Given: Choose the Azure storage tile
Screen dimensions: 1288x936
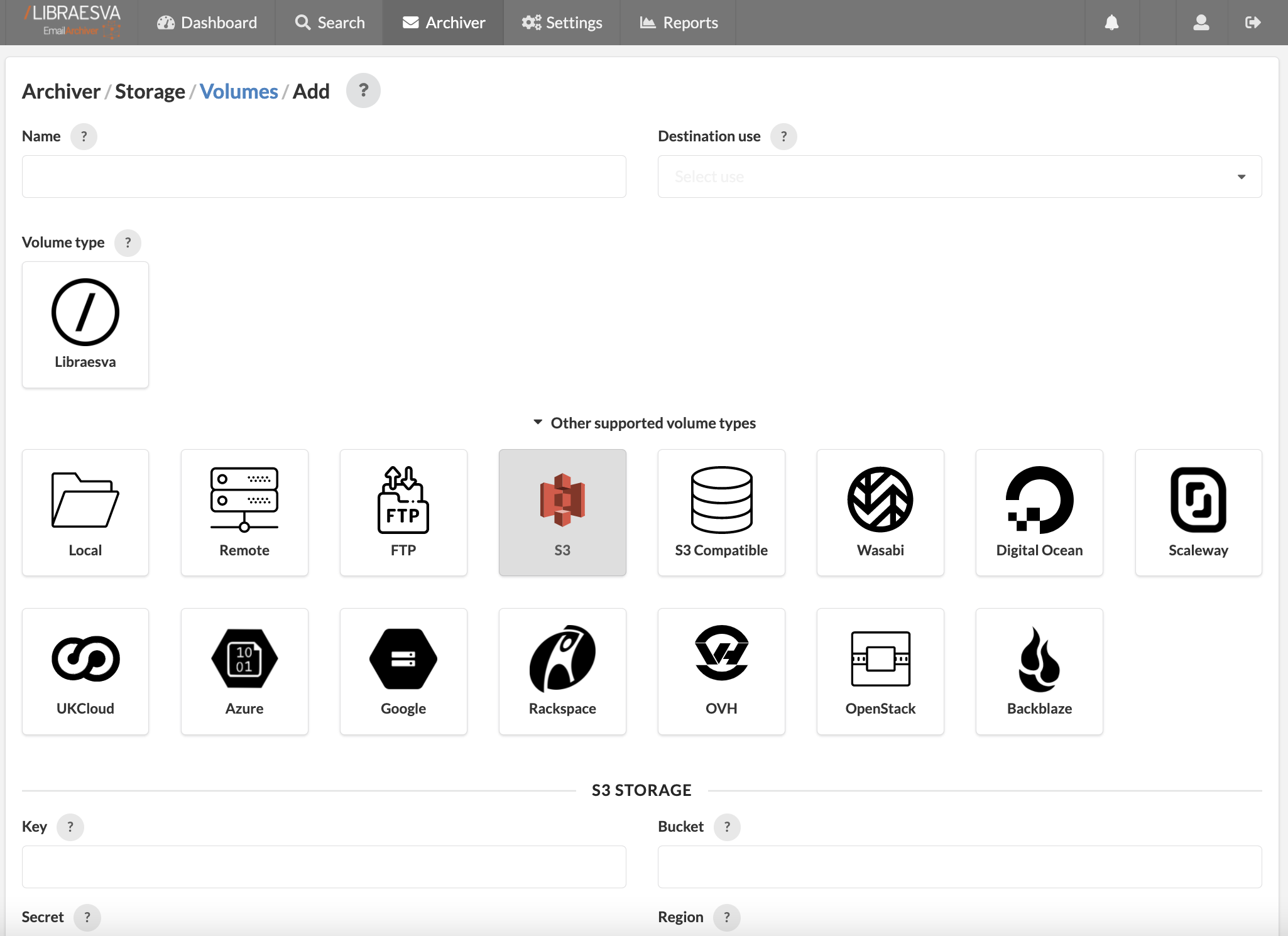Looking at the screenshot, I should 244,671.
